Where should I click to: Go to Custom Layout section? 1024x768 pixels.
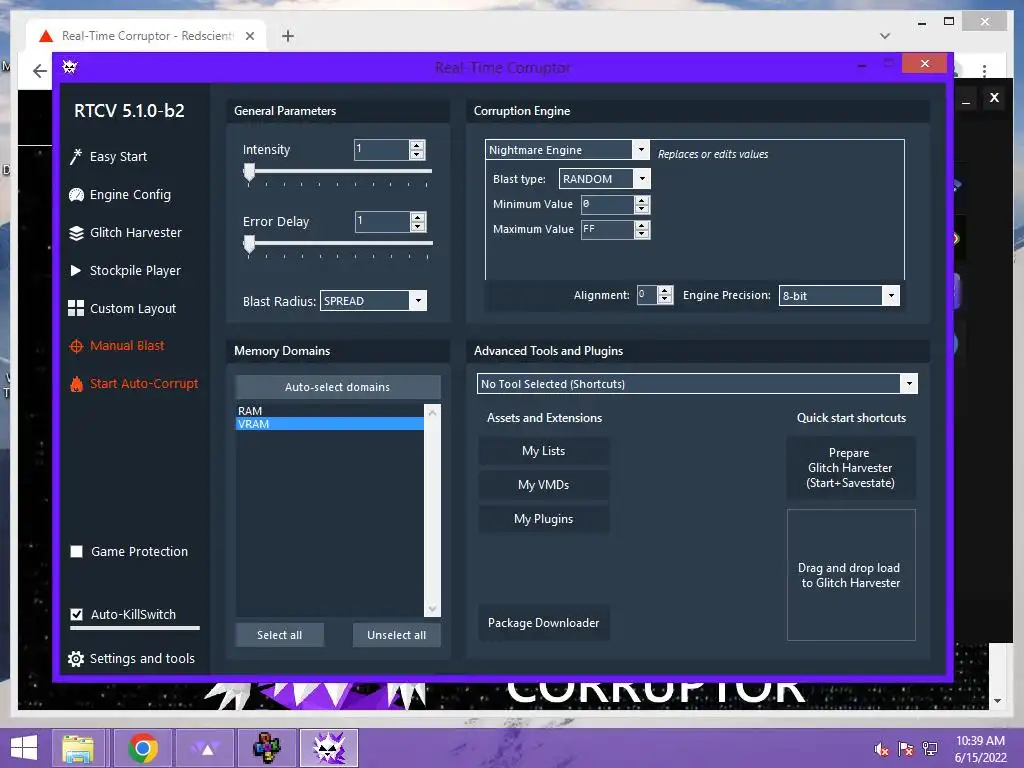[133, 308]
